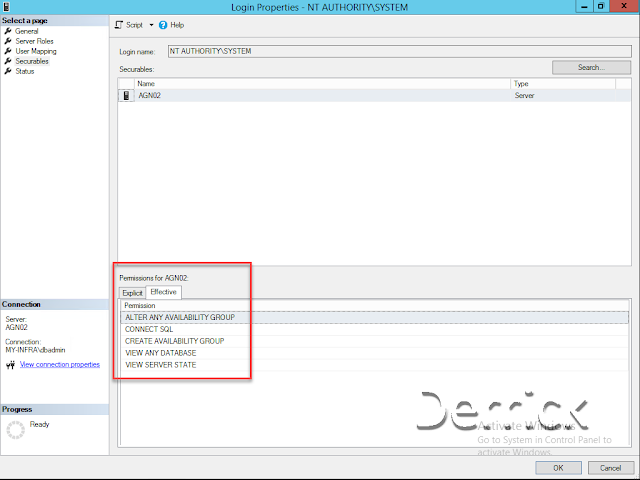The image size is (640, 480).
Task: Click the Search... button
Action: tap(591, 67)
